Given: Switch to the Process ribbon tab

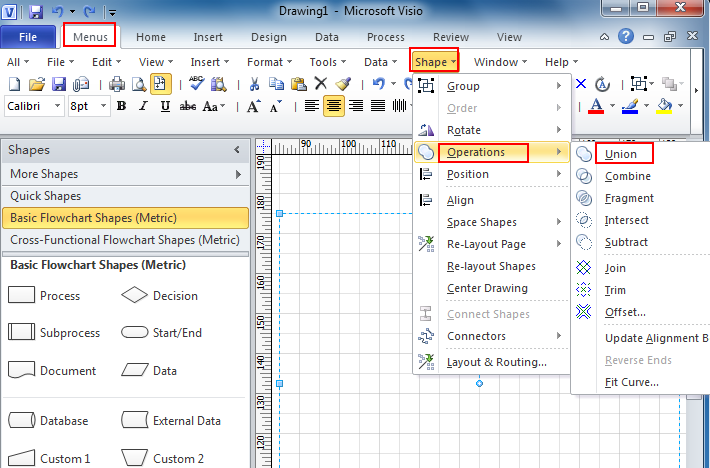Looking at the screenshot, I should point(386,37).
